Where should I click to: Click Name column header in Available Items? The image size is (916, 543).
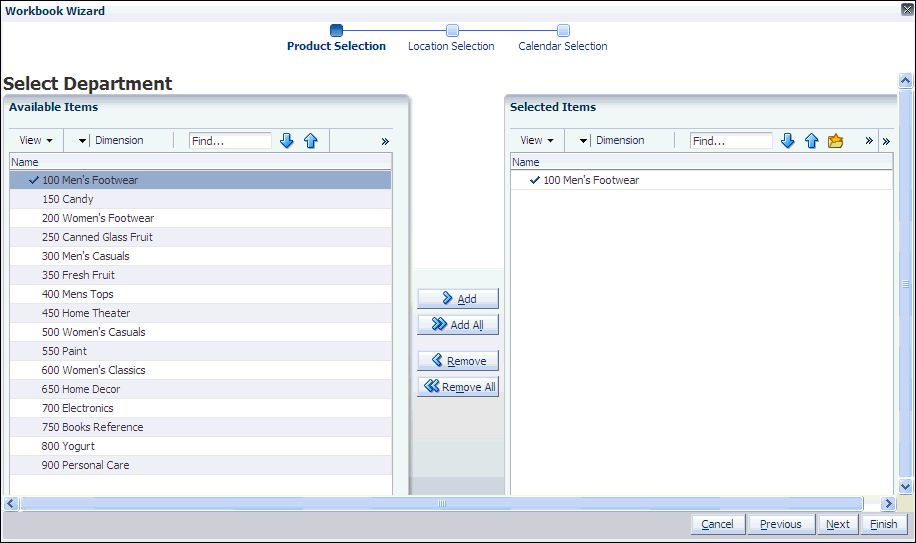[x=200, y=162]
